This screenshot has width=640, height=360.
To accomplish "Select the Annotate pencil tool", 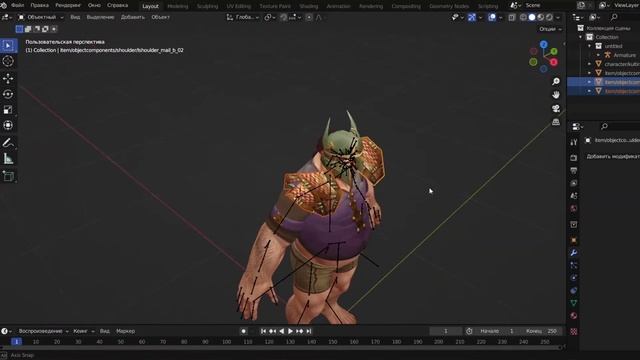I will point(8,143).
